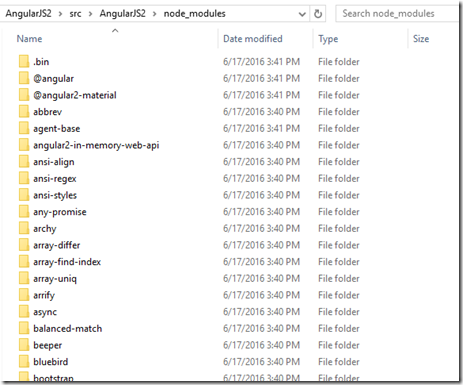Select the beeper folder icon

pos(24,345)
